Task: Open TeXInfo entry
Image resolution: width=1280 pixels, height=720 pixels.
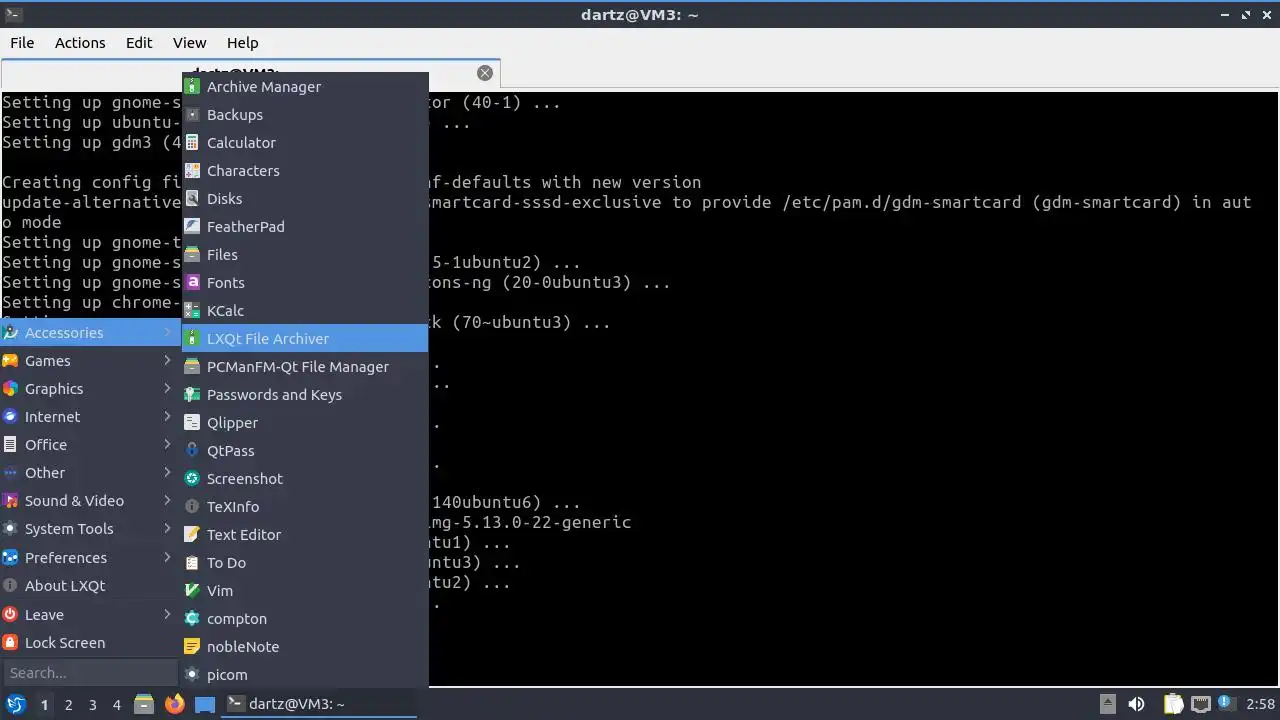Action: pos(305,507)
